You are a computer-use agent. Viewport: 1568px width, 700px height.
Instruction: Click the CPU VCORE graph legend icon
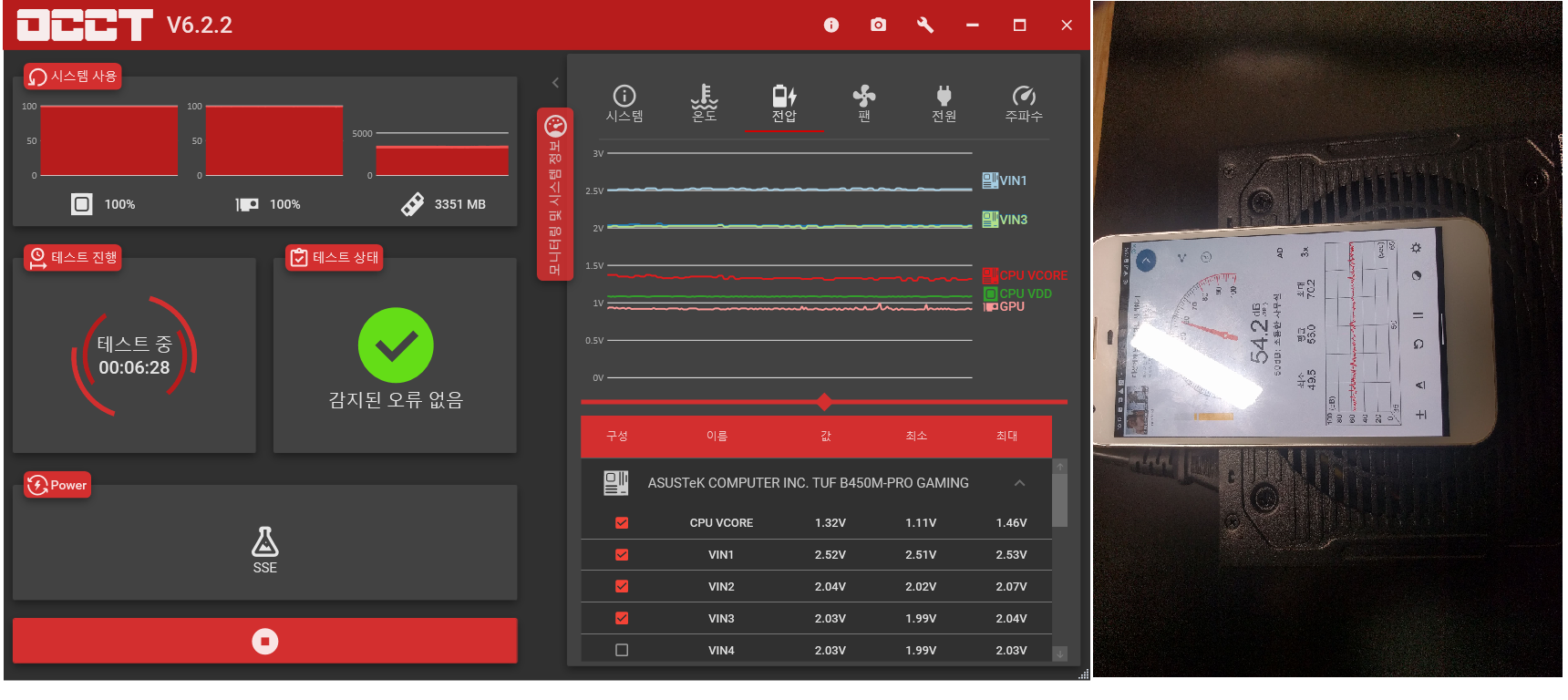990,275
